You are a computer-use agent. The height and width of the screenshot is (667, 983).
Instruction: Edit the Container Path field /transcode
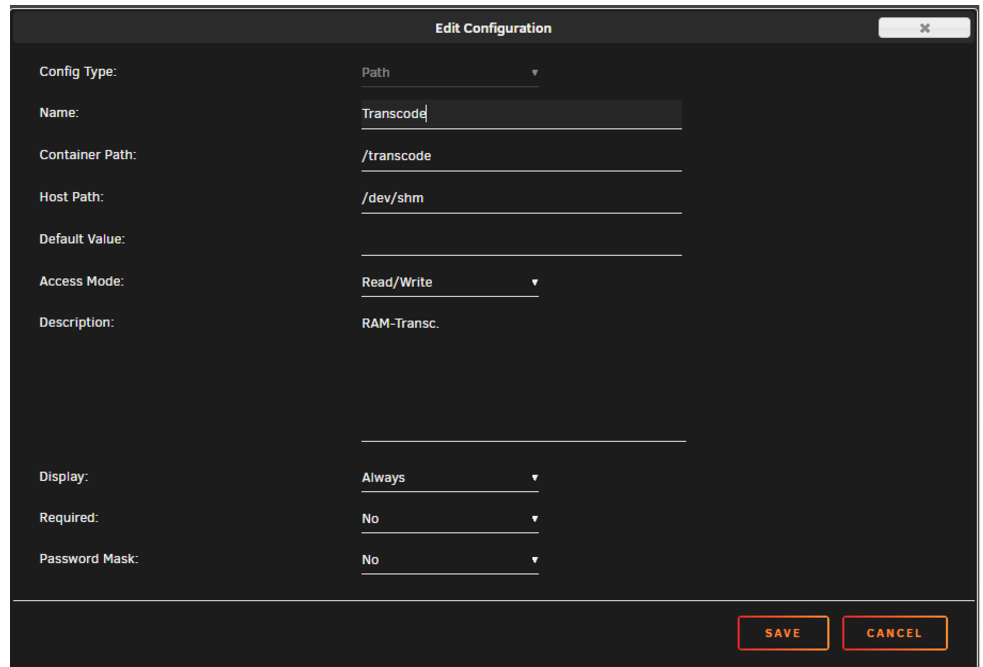521,156
